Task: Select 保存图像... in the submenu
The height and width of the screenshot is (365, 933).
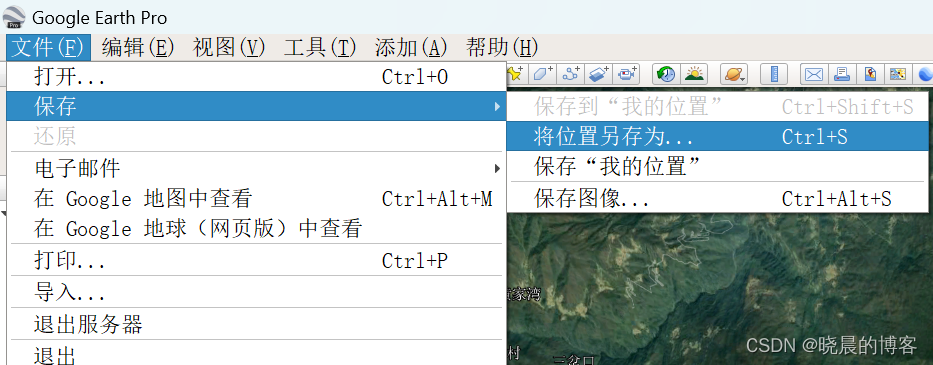Action: coord(718,198)
